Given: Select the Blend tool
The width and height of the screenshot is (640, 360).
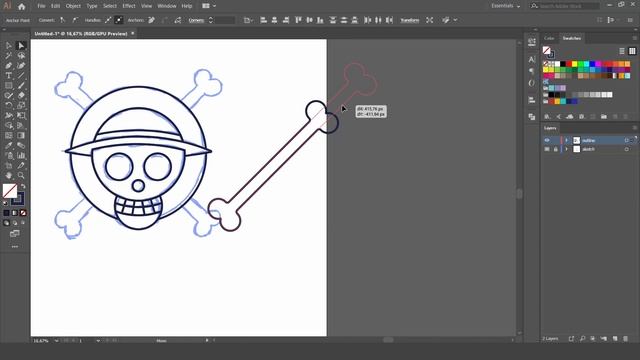Looking at the screenshot, I should pyautogui.click(x=21, y=145).
